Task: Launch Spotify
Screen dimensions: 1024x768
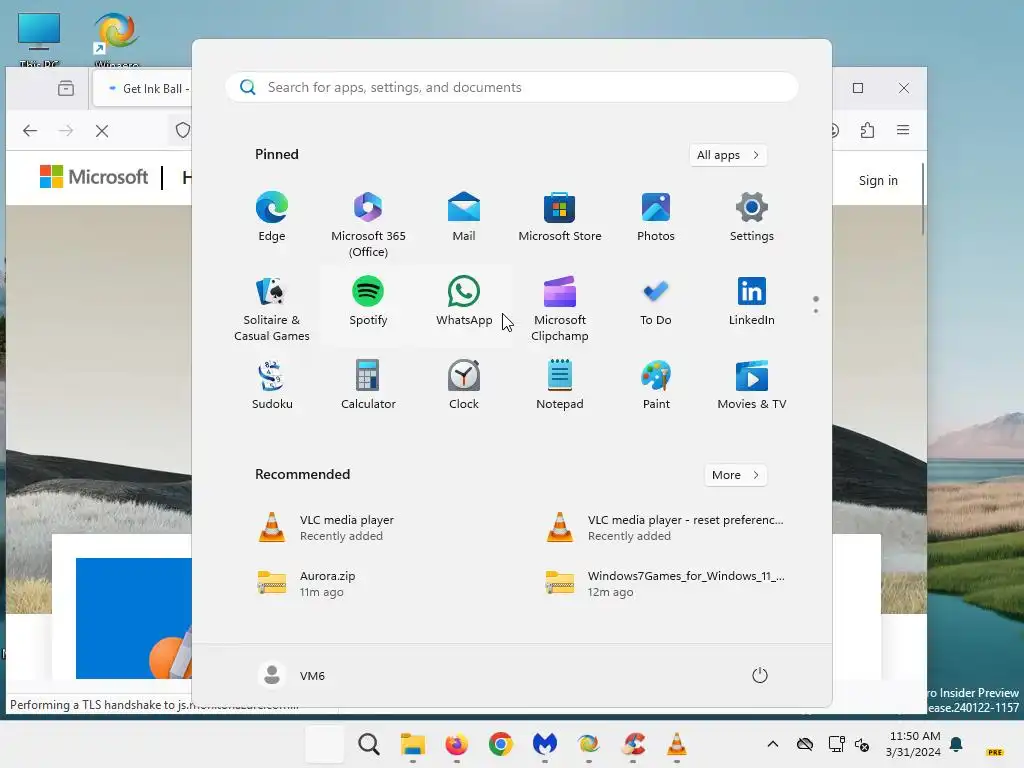Action: point(368,302)
